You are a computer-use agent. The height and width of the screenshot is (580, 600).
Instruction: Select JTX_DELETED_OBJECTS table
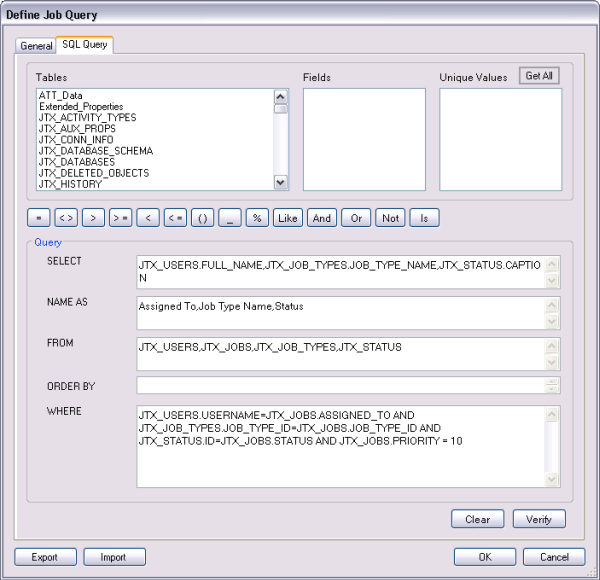94,173
